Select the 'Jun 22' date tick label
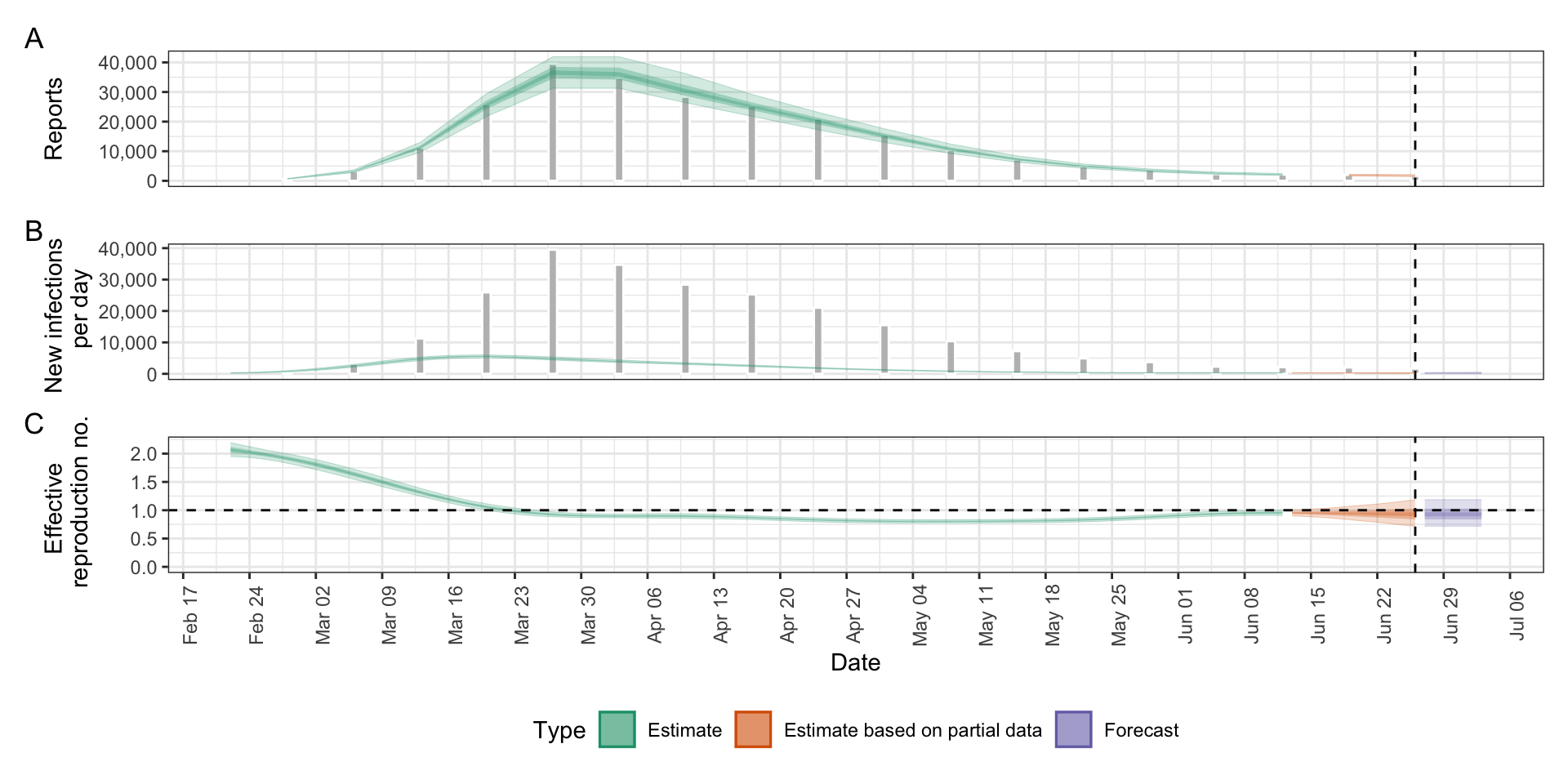This screenshot has width=1568, height=784. pyautogui.click(x=1384, y=615)
